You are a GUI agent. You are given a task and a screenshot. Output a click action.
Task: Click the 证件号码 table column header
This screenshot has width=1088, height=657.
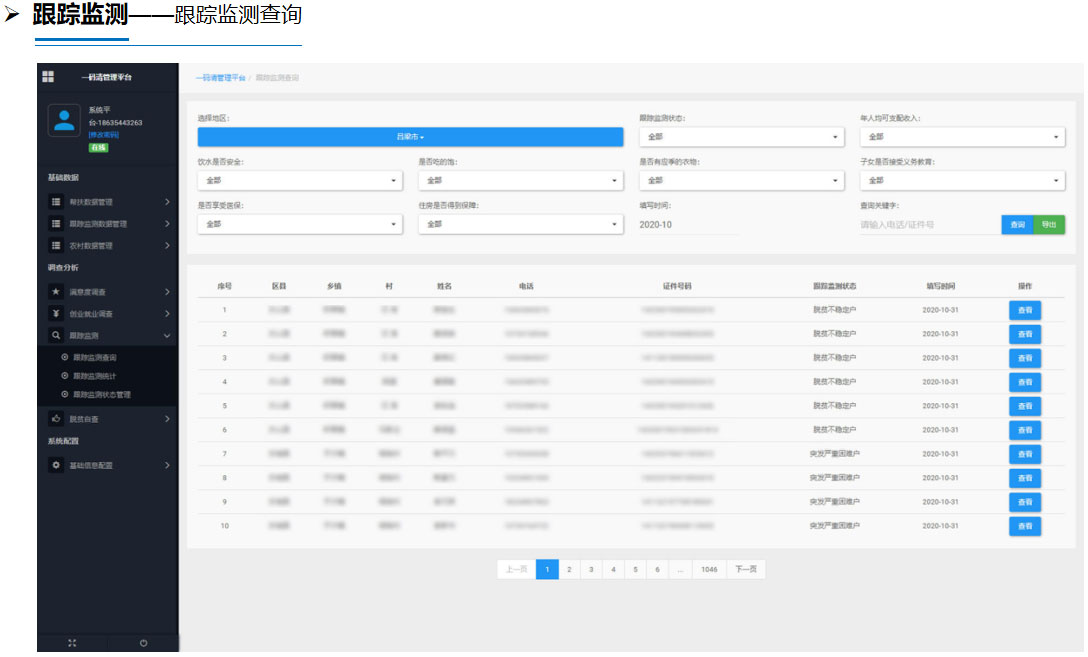coord(677,286)
